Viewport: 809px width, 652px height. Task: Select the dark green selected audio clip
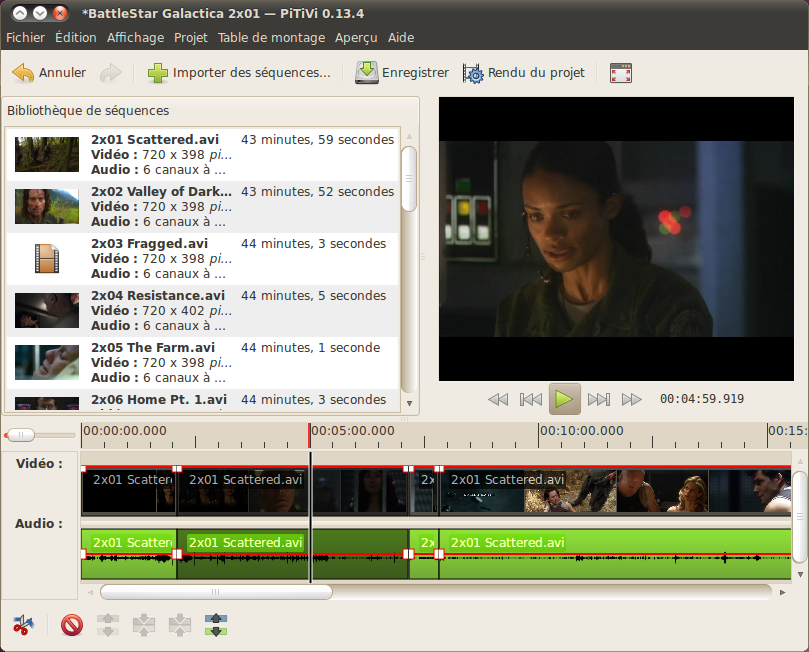pyautogui.click(x=293, y=554)
